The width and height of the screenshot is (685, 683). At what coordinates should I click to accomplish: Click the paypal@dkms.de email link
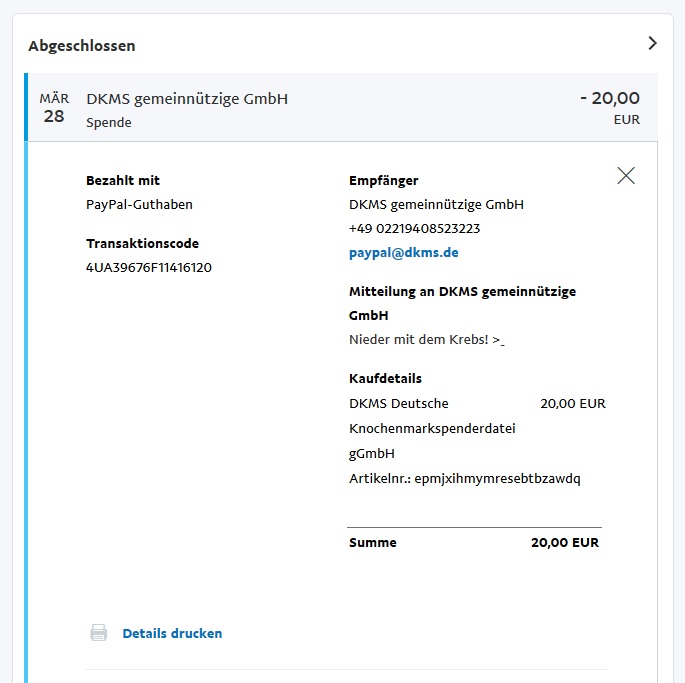pos(404,253)
